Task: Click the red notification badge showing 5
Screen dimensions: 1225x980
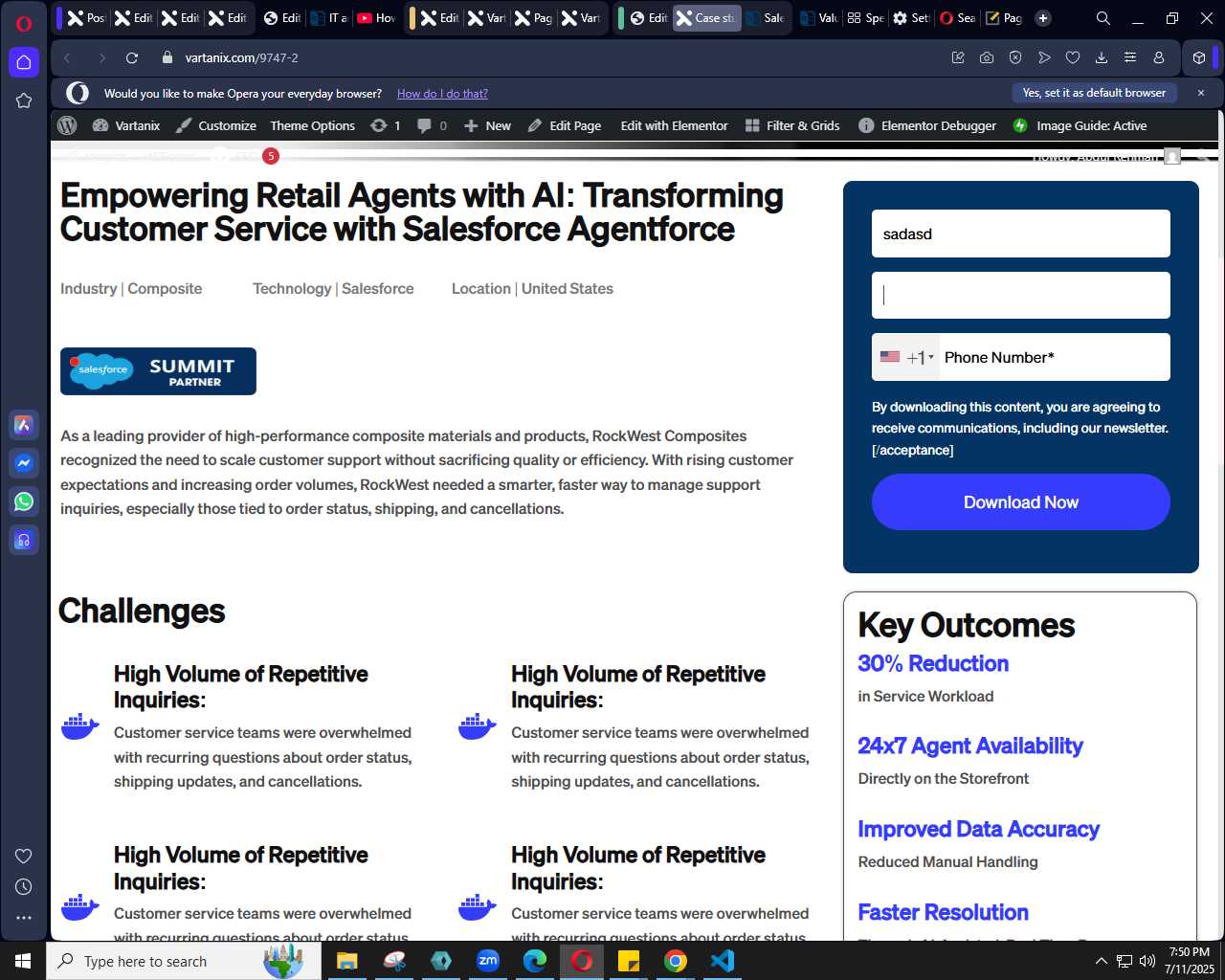Action: point(271,156)
